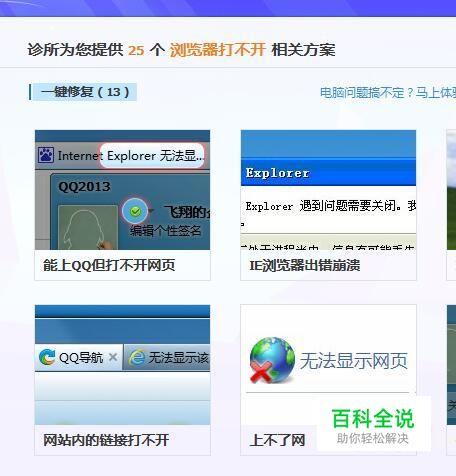Click the green checkmark status icon in QQ2013 thumbnail

(x=135, y=211)
